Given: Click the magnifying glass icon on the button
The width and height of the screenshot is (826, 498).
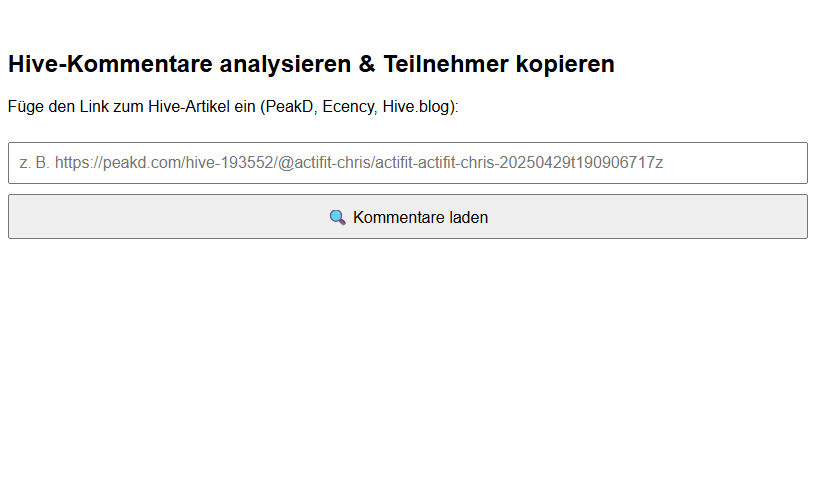Looking at the screenshot, I should coord(338,217).
